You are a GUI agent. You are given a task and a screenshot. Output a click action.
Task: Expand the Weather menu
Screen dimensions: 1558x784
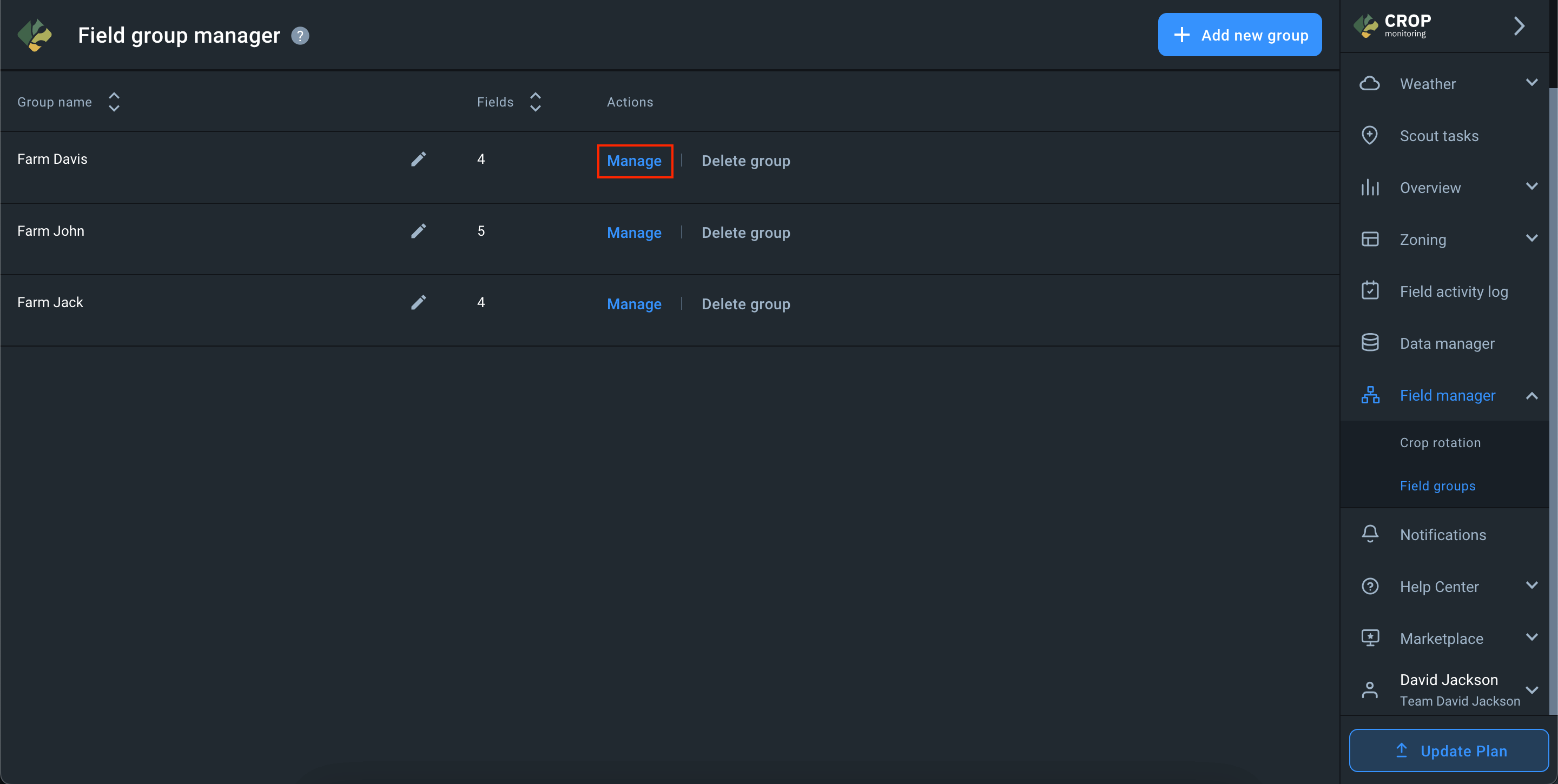(x=1531, y=83)
